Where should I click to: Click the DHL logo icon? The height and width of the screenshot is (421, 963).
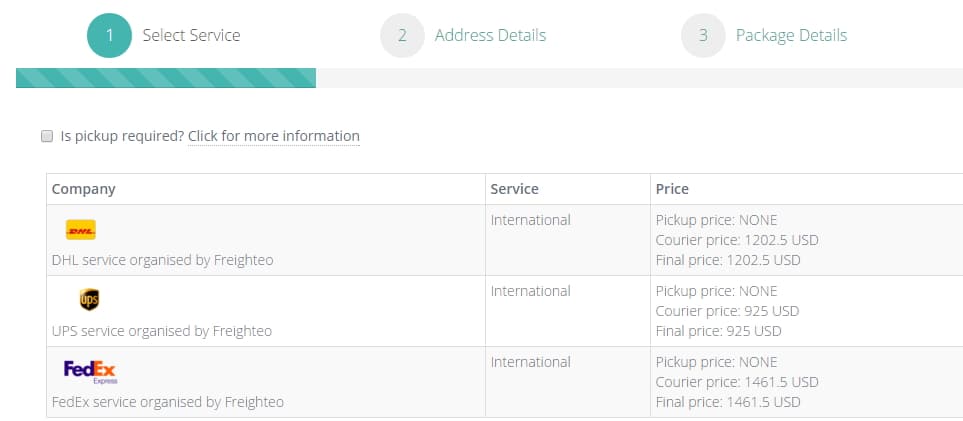(80, 230)
